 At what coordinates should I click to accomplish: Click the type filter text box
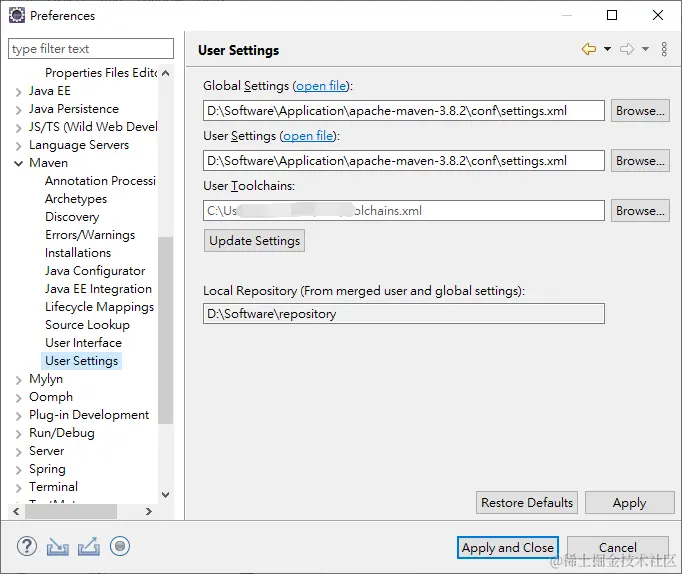coord(90,49)
